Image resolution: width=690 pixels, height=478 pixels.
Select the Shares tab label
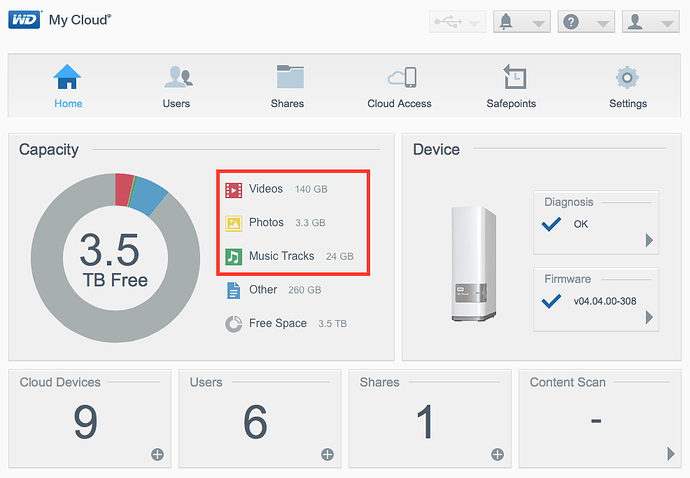[287, 103]
